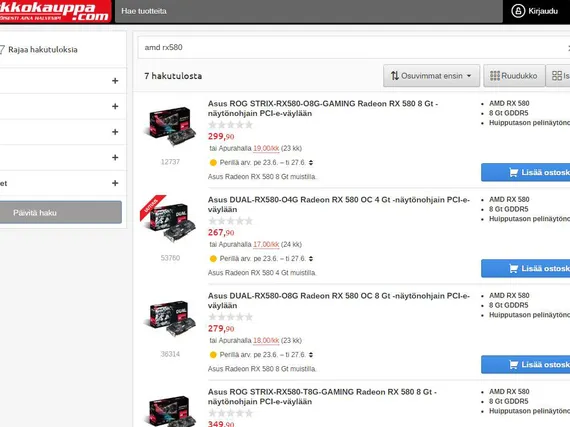Click cart icon for STRIX-RX580-O8G-GAMING product
570x427 pixels.
pyautogui.click(x=513, y=172)
